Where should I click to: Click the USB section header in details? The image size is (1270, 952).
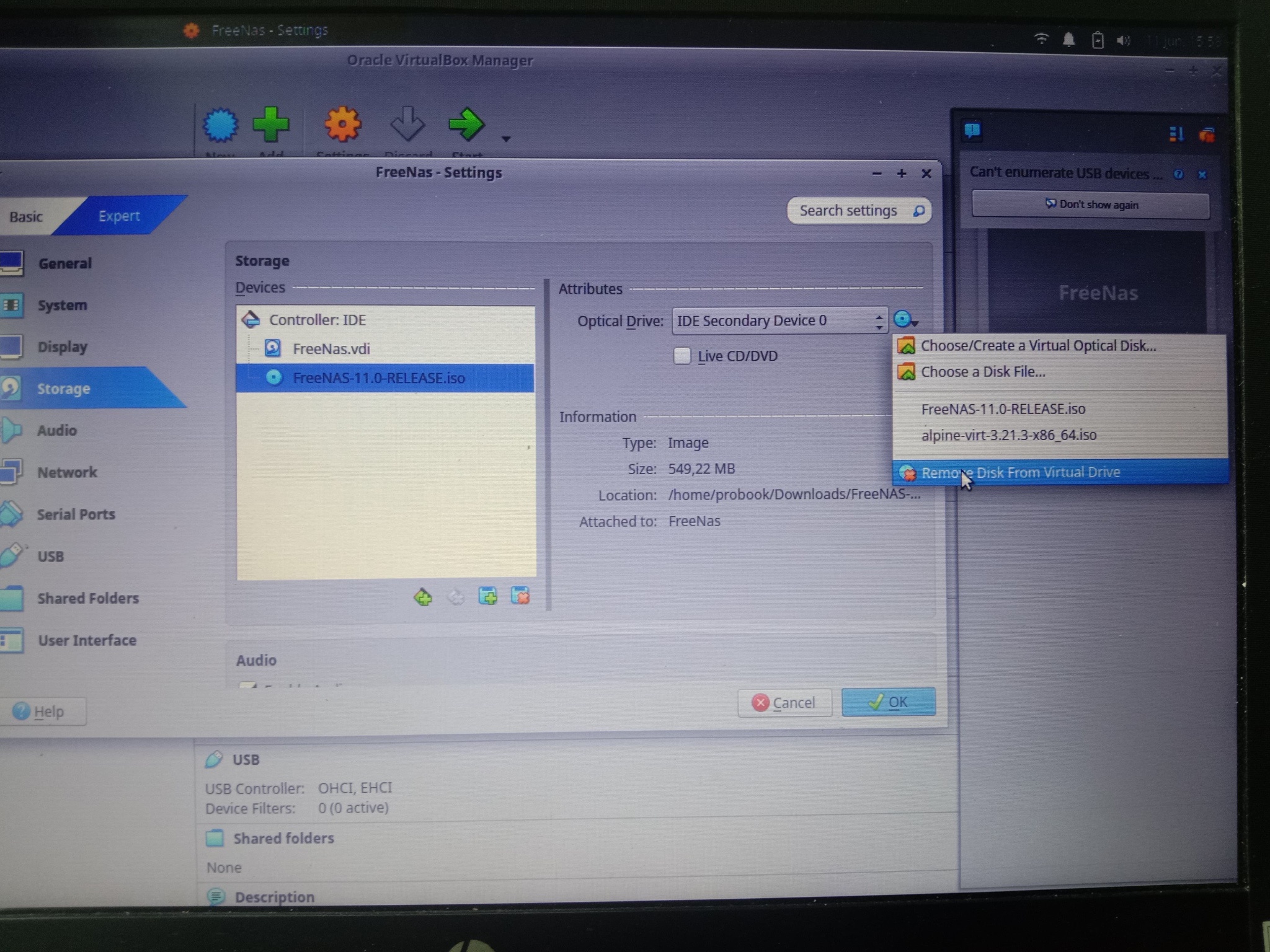(246, 760)
